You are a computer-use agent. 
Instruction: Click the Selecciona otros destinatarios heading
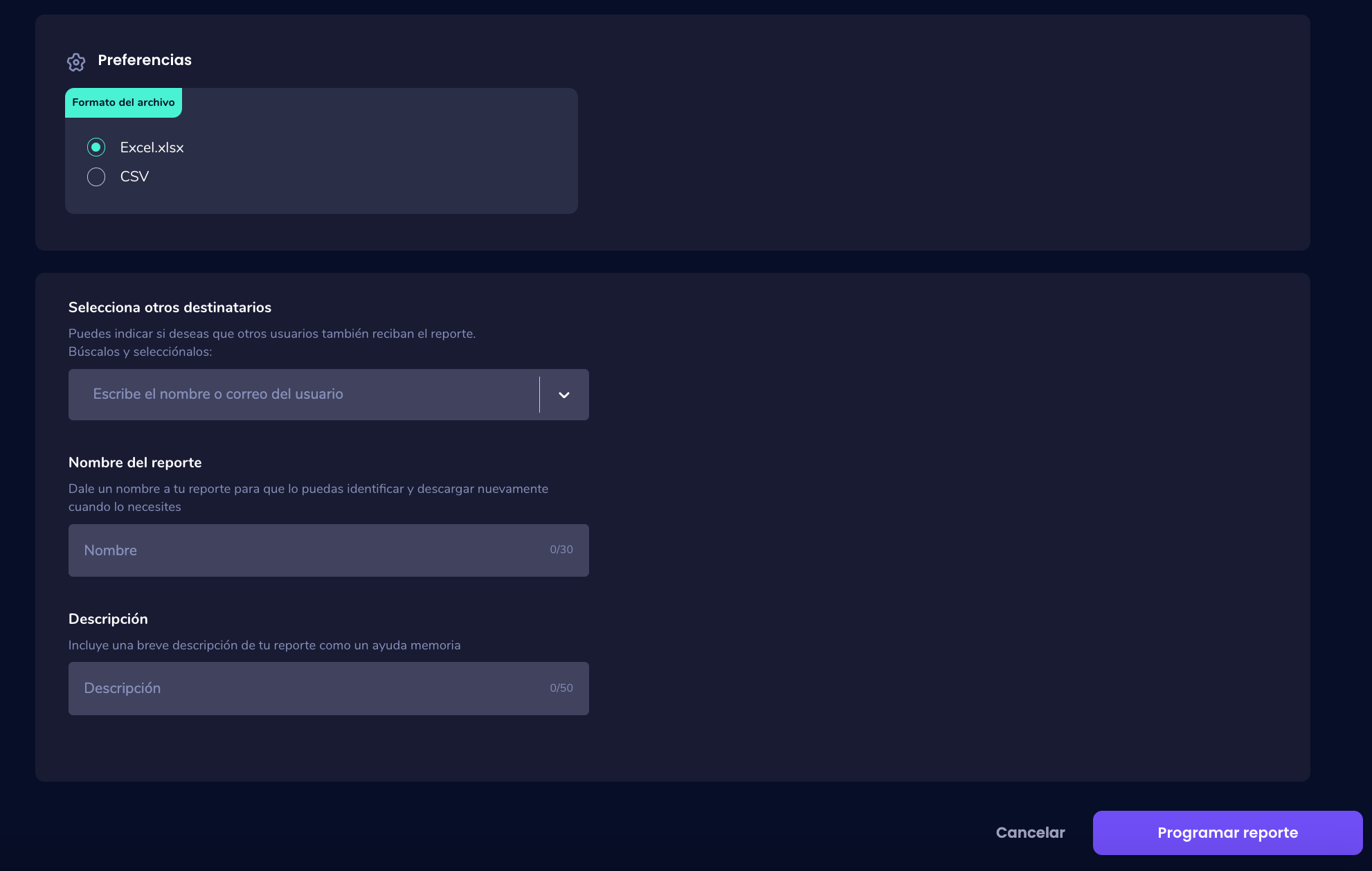click(x=170, y=307)
